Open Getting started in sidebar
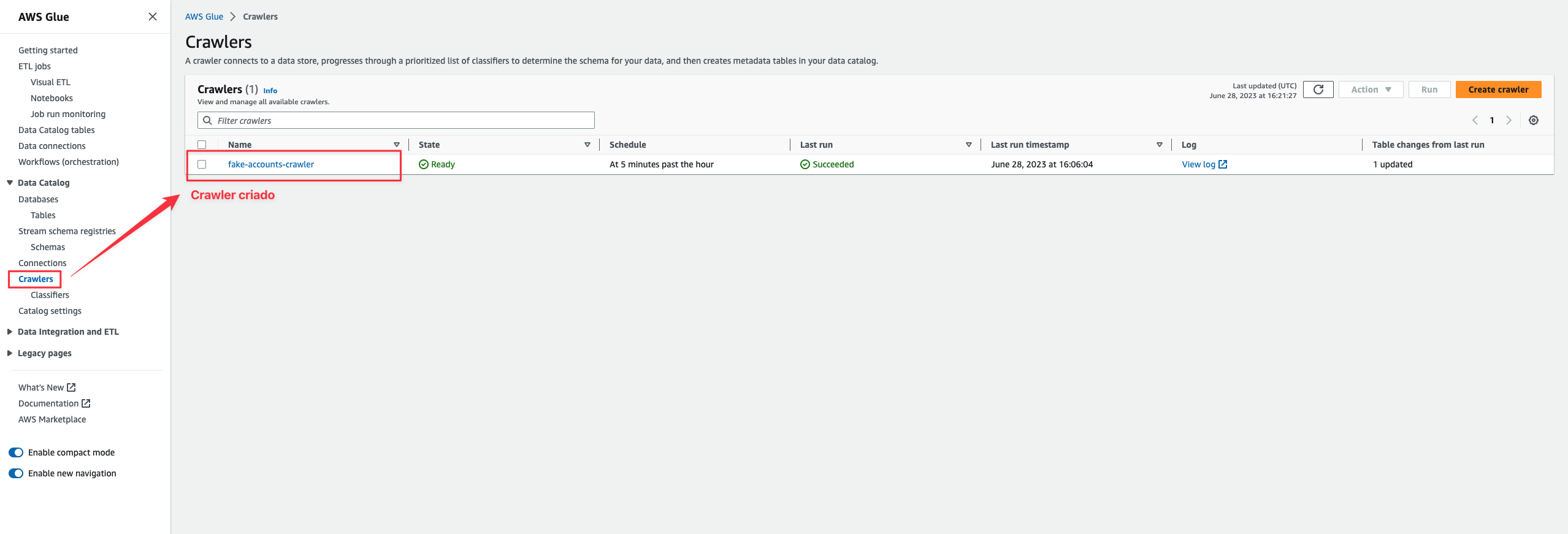This screenshot has width=1568, height=534. (48, 50)
